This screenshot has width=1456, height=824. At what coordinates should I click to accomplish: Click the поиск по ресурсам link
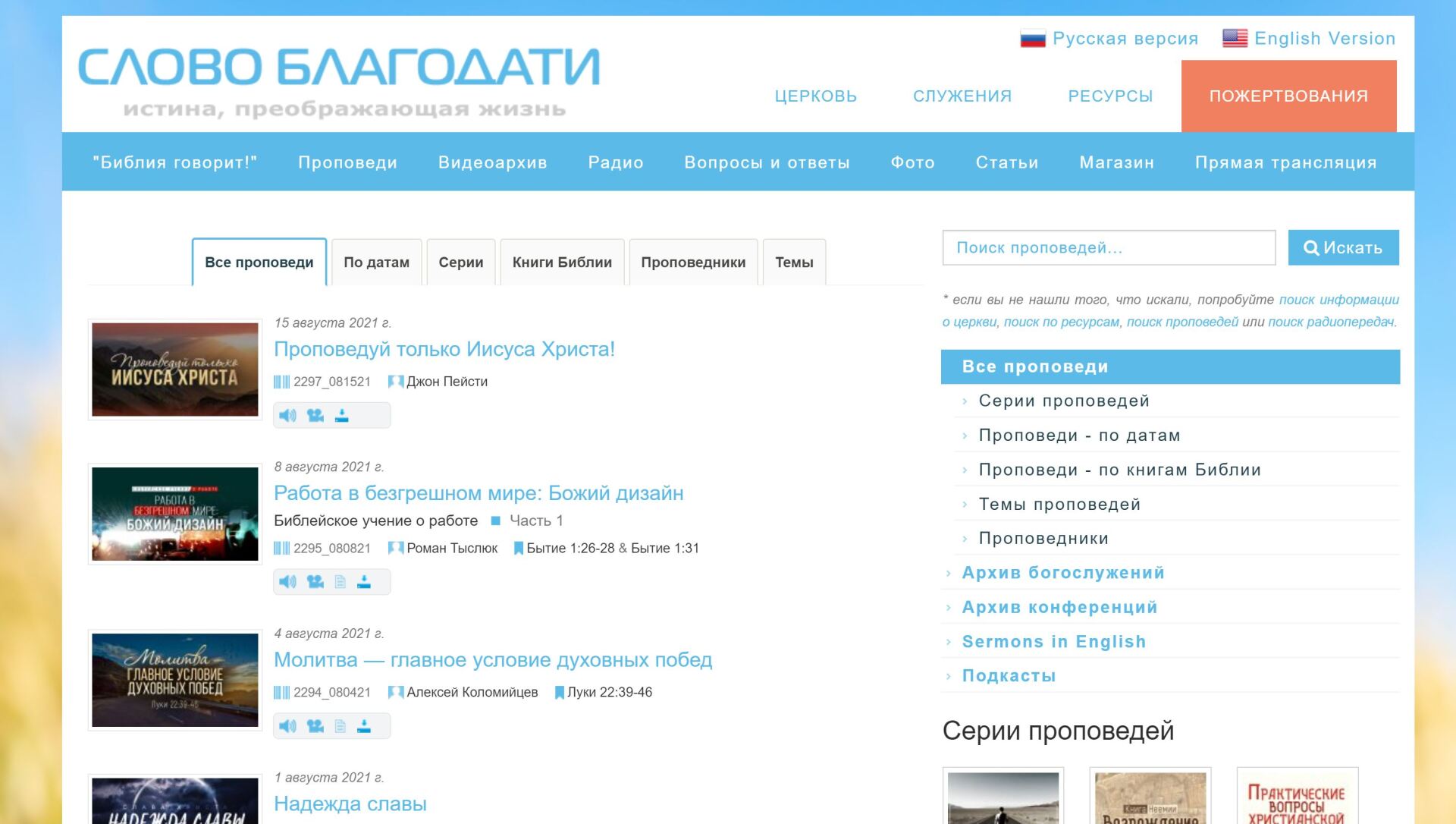pos(1061,322)
